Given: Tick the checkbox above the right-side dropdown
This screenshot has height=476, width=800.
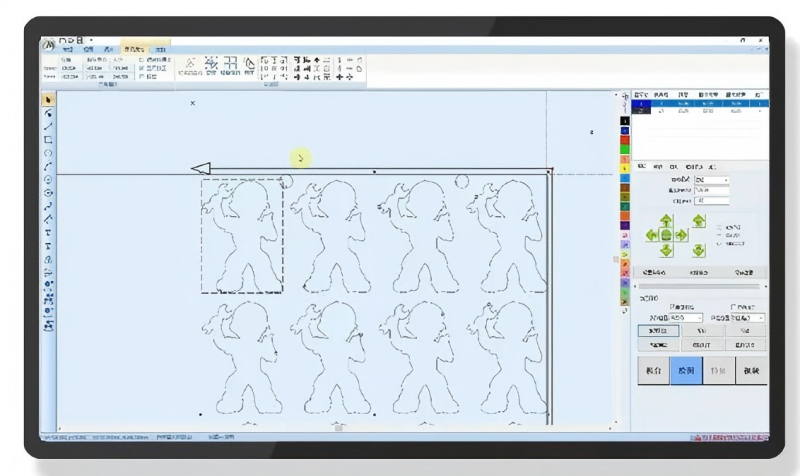Looking at the screenshot, I should click(x=734, y=307).
